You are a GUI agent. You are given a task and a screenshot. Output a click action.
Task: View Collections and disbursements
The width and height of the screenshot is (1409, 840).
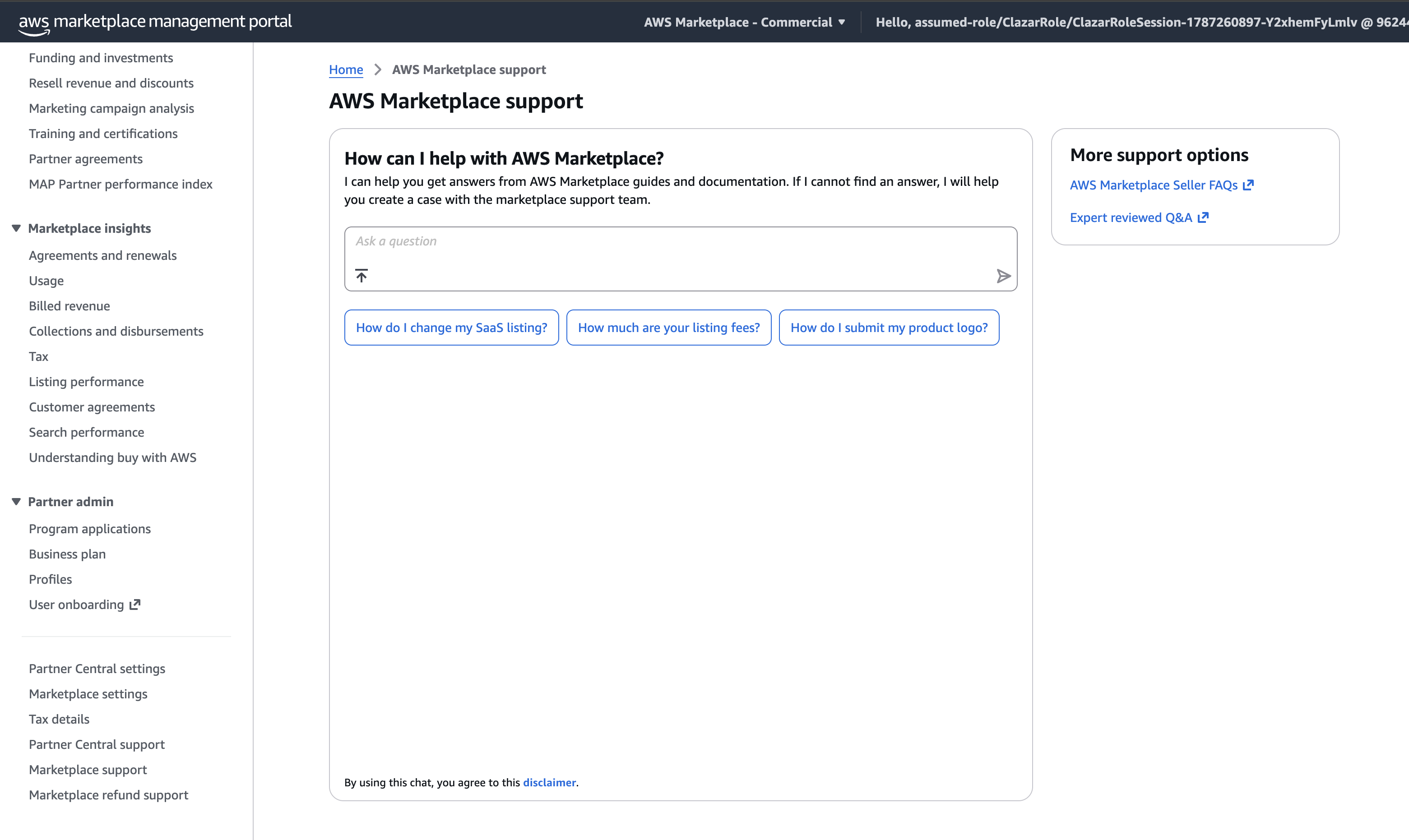click(116, 331)
